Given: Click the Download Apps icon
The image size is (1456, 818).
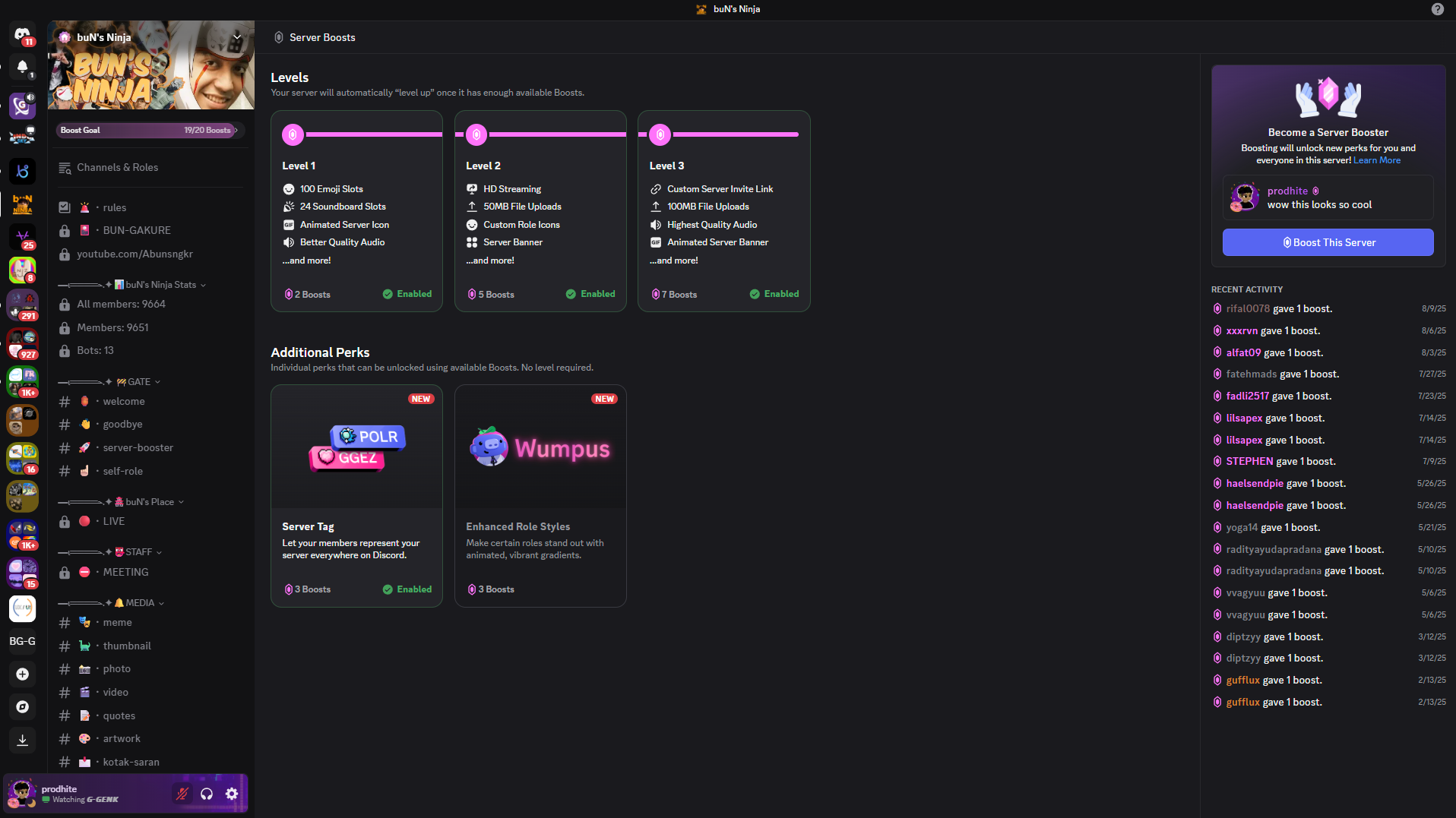Looking at the screenshot, I should click(22, 740).
